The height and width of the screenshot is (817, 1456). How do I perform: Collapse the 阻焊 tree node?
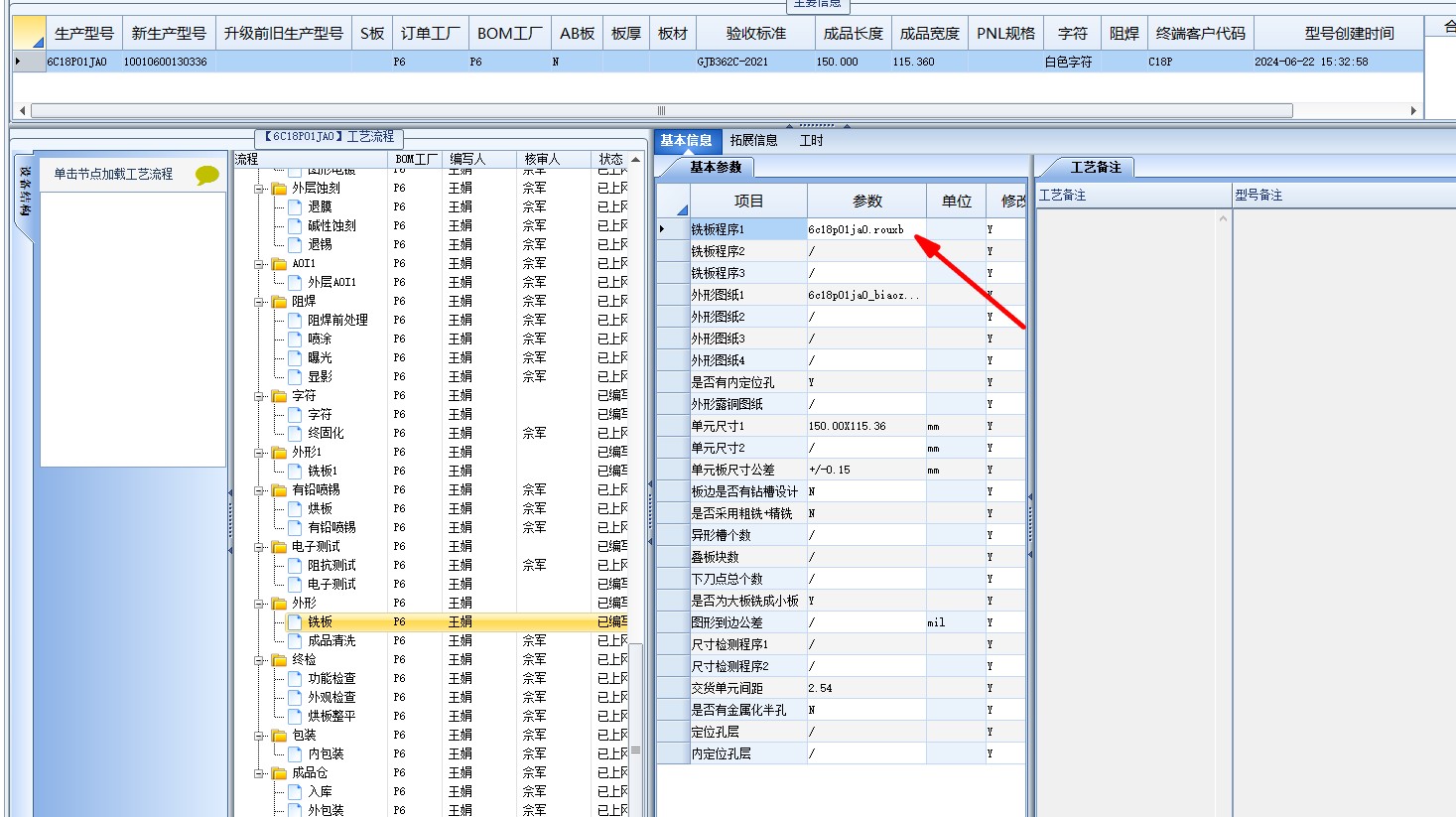point(260,301)
